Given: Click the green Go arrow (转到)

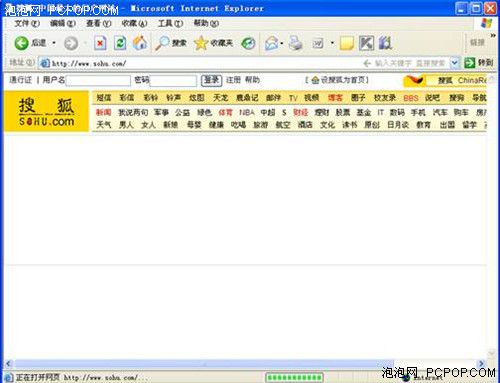Looking at the screenshot, I should (x=469, y=62).
